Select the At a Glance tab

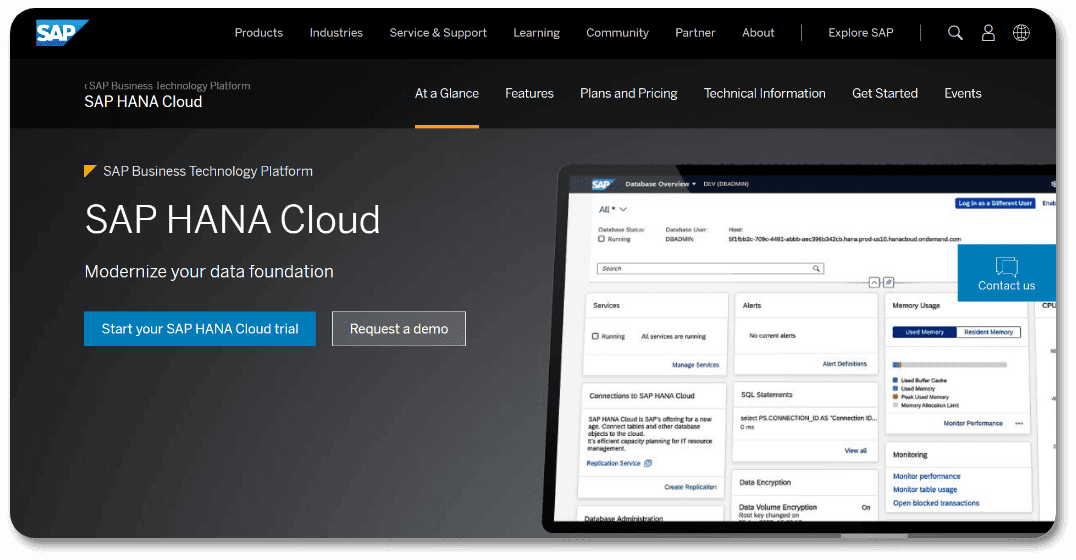[447, 93]
